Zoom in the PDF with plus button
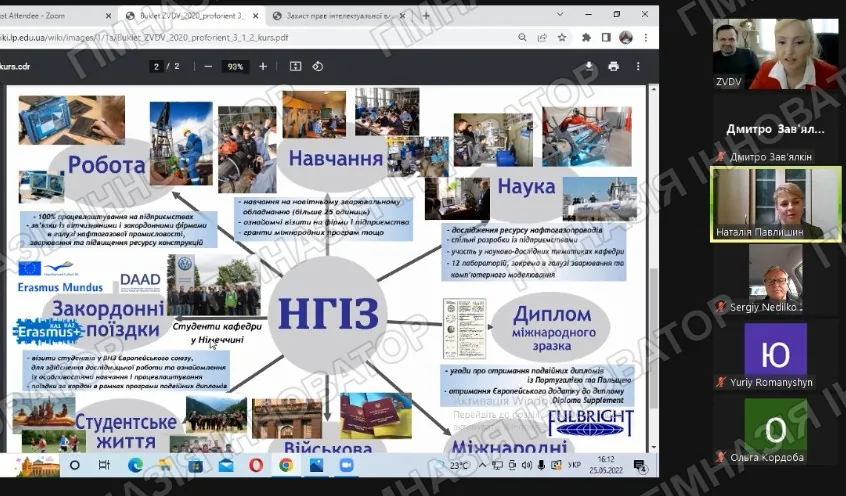 [x=263, y=66]
